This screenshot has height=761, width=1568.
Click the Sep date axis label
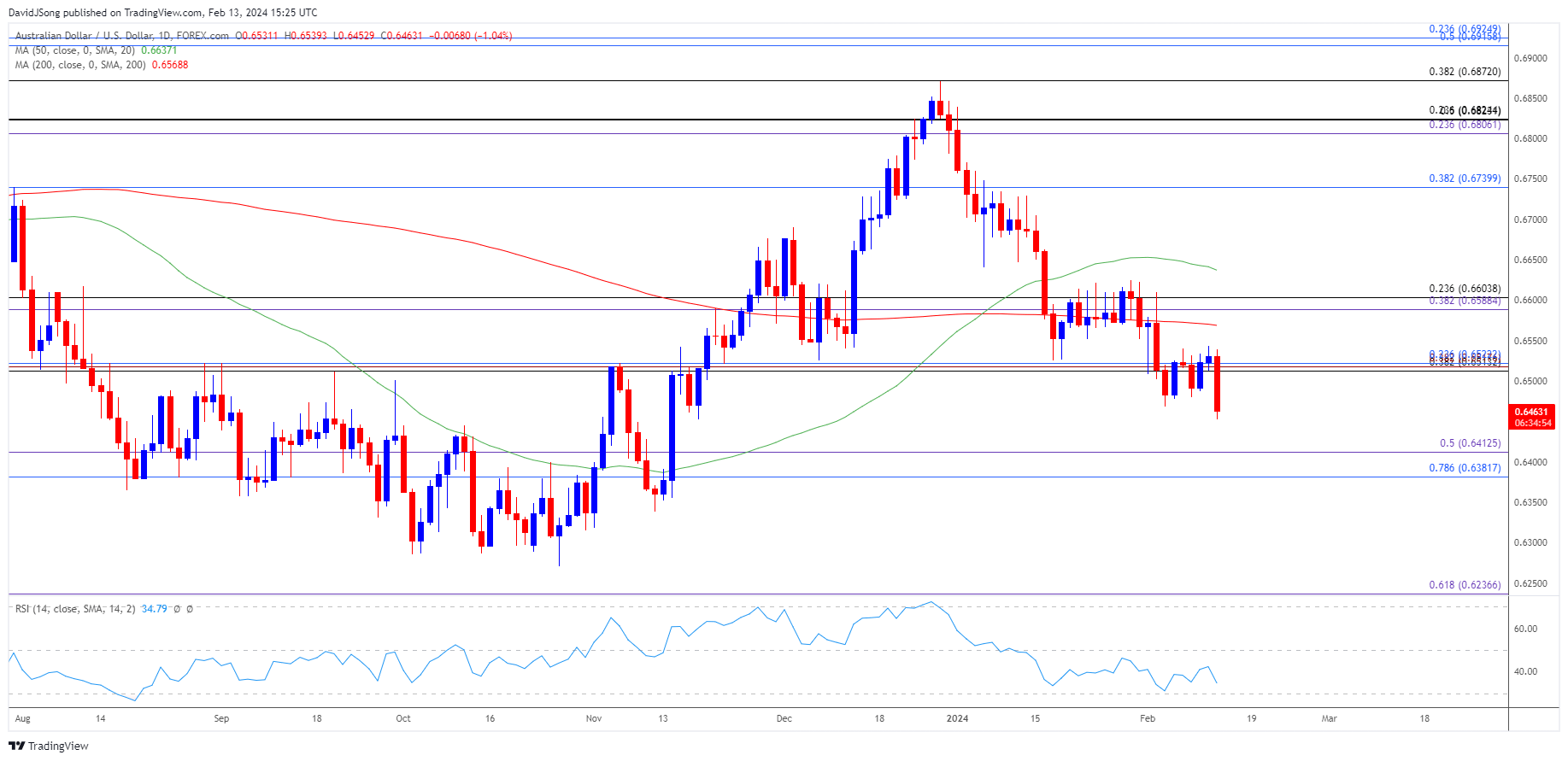coord(221,718)
